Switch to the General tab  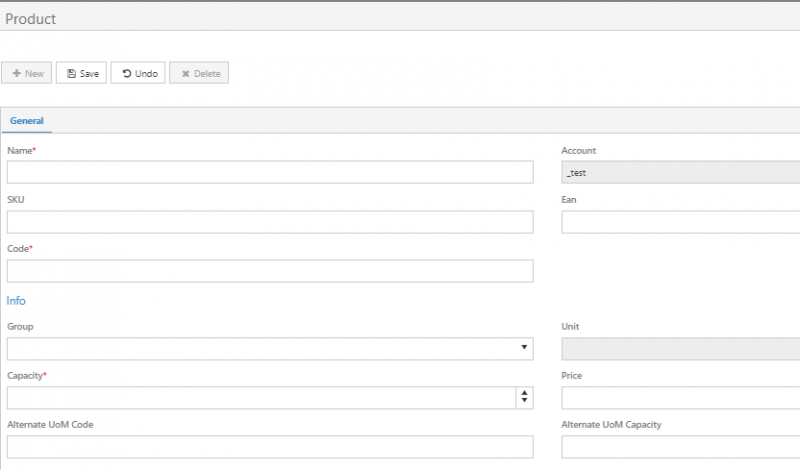(x=27, y=121)
